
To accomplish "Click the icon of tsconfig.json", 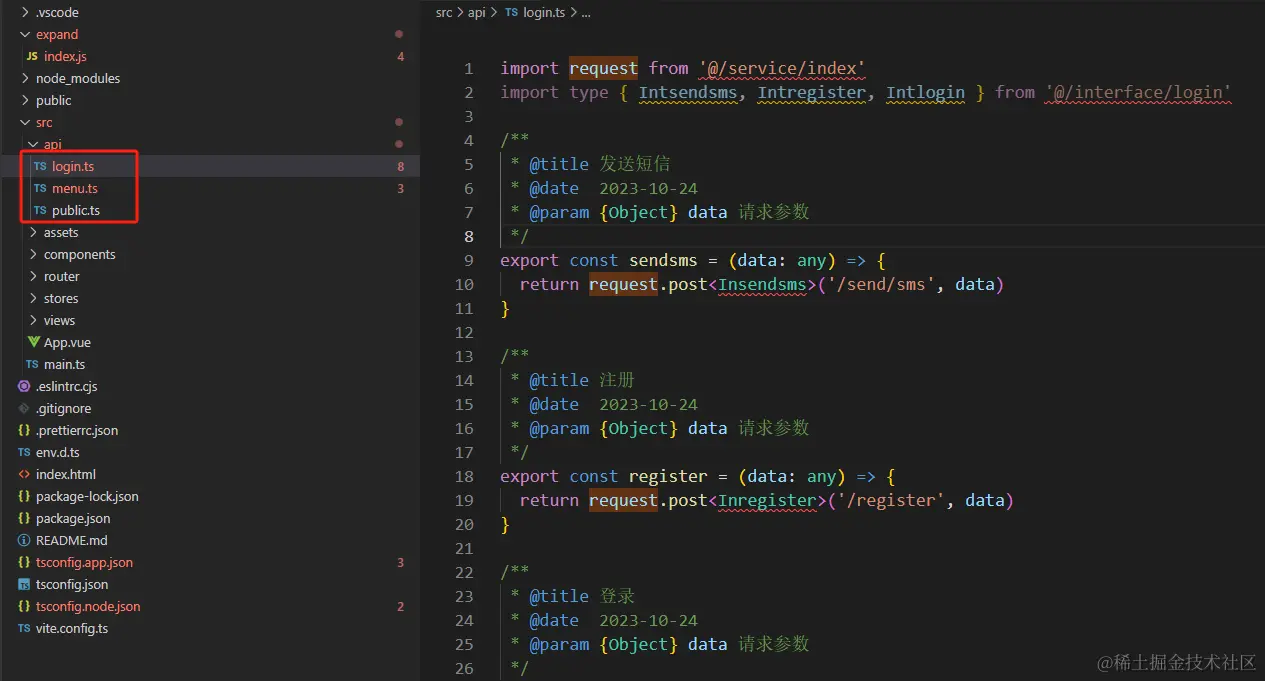I will [x=24, y=585].
